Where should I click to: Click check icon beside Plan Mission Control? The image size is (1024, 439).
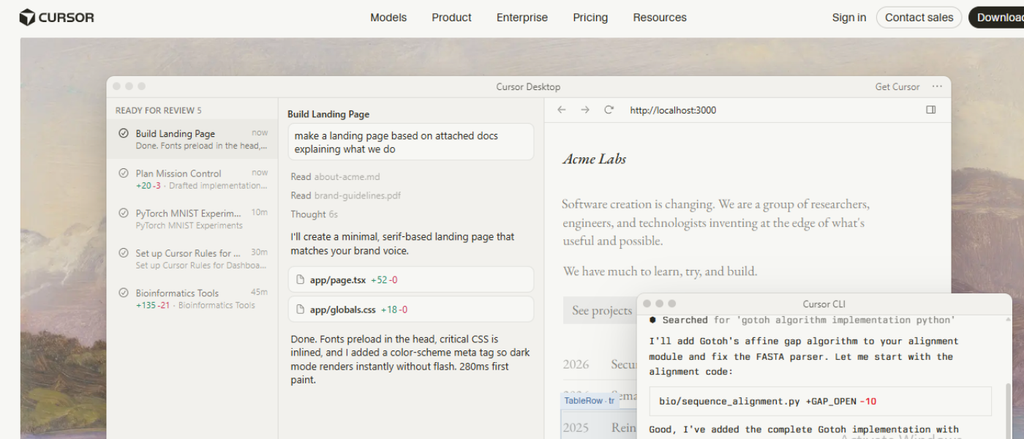pyautogui.click(x=123, y=173)
